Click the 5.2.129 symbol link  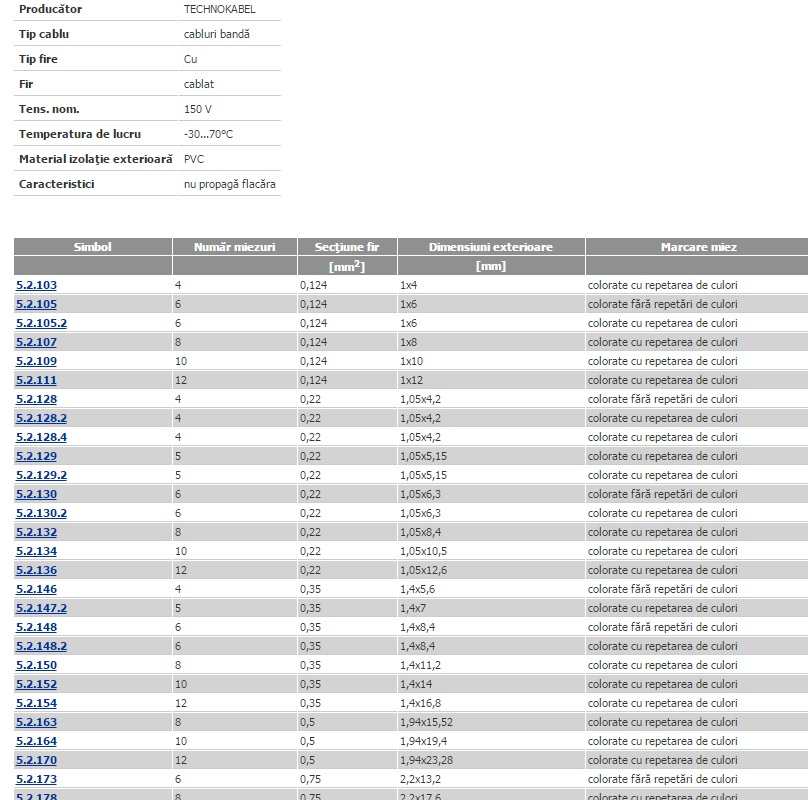click(36, 456)
